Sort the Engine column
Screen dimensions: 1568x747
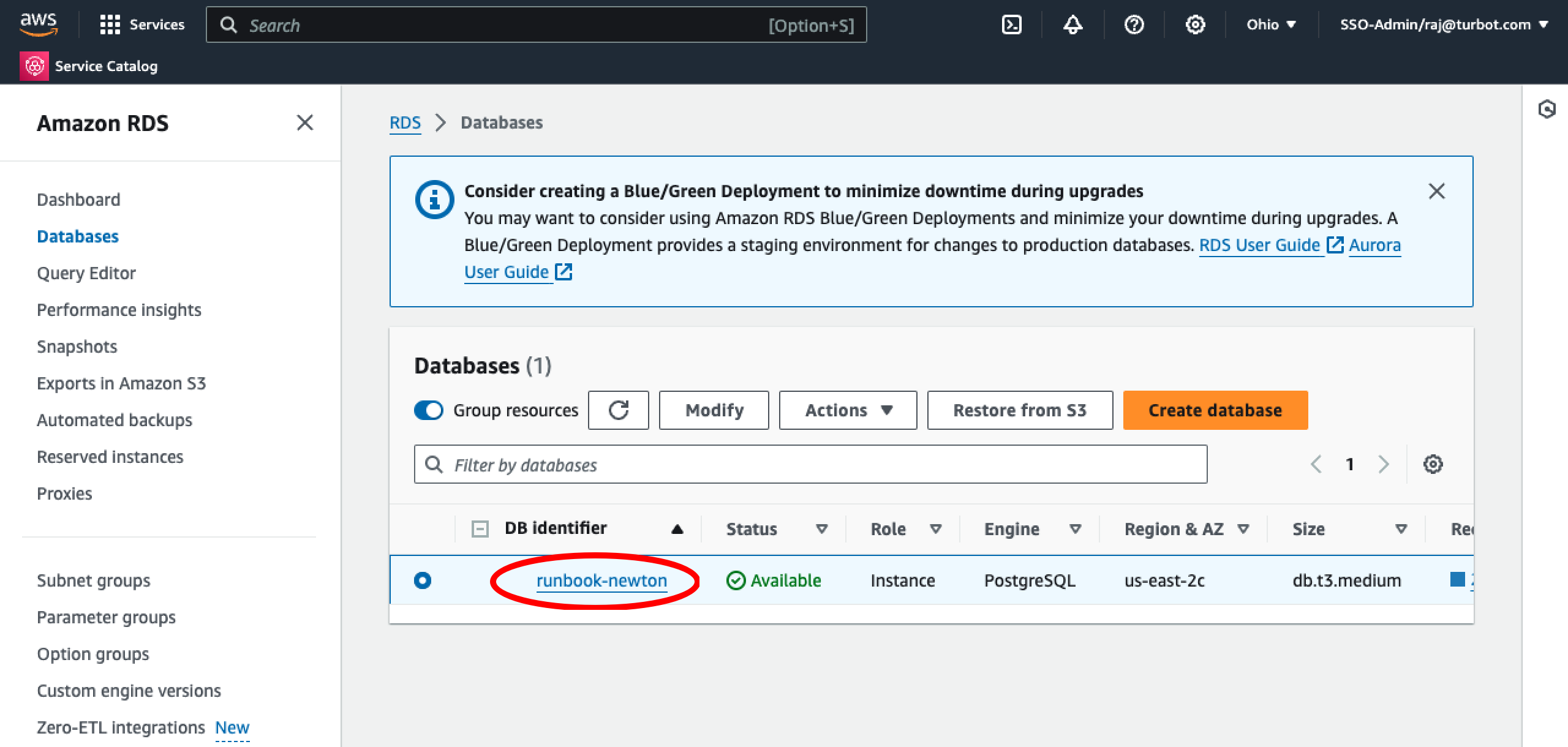1076,528
